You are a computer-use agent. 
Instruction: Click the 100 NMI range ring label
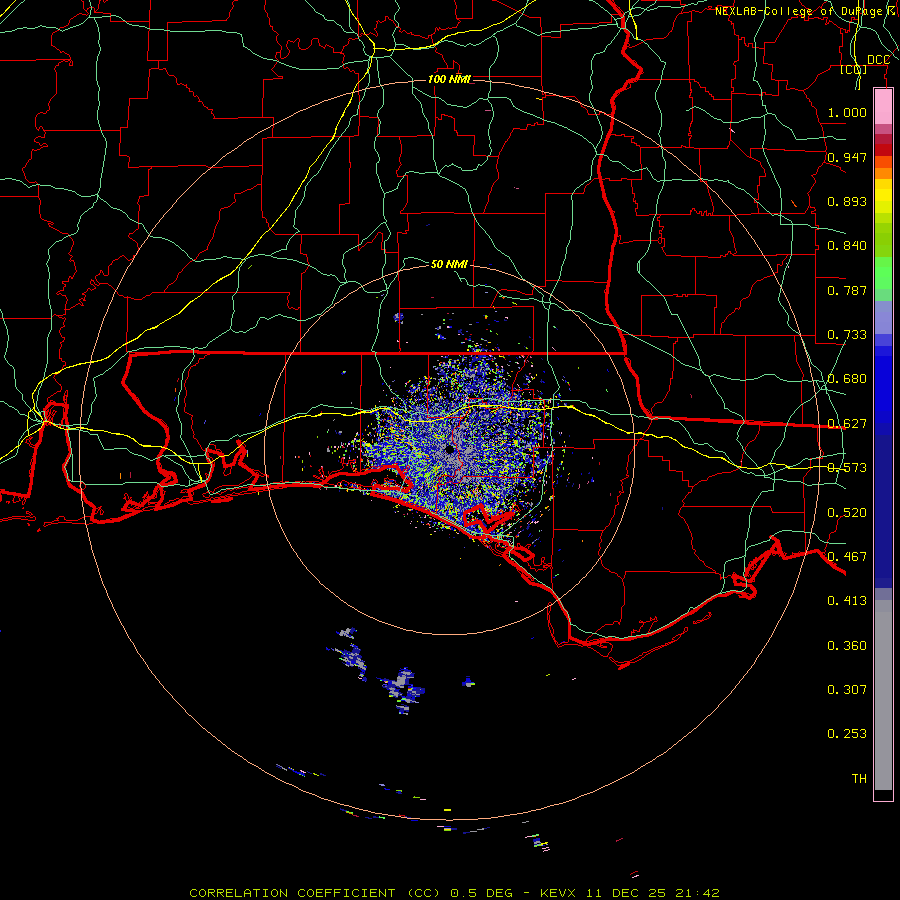click(449, 79)
